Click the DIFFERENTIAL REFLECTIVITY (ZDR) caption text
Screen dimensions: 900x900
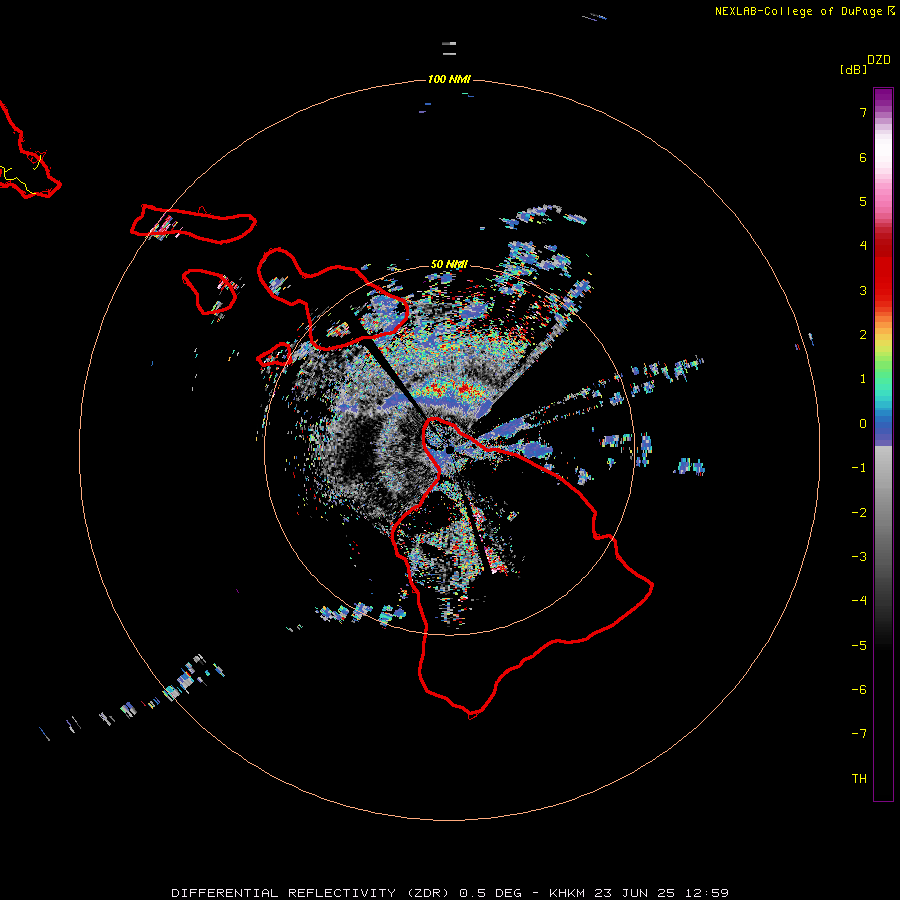pos(310,893)
